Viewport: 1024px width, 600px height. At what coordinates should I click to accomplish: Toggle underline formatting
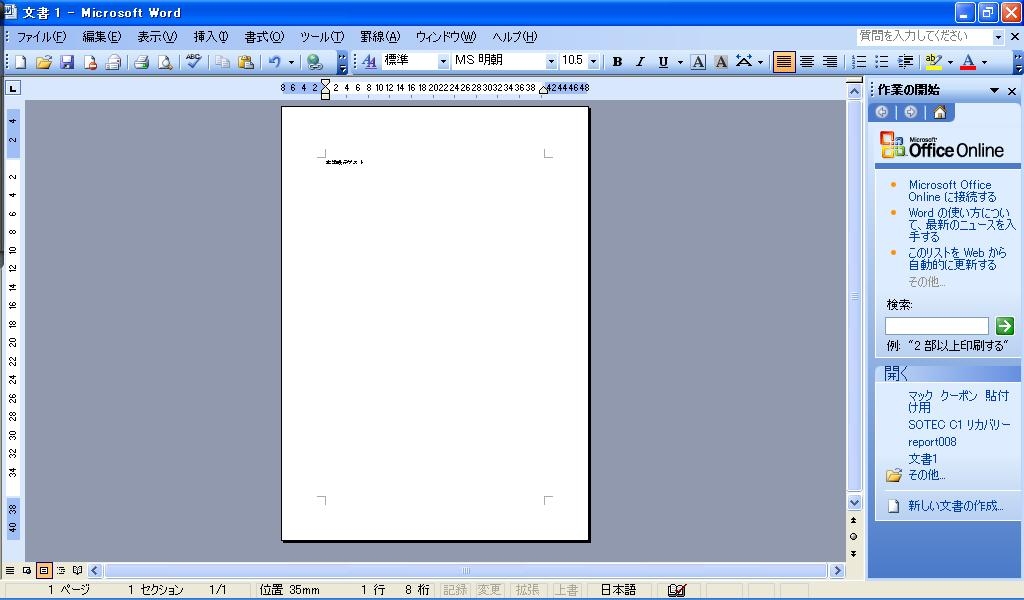663,62
